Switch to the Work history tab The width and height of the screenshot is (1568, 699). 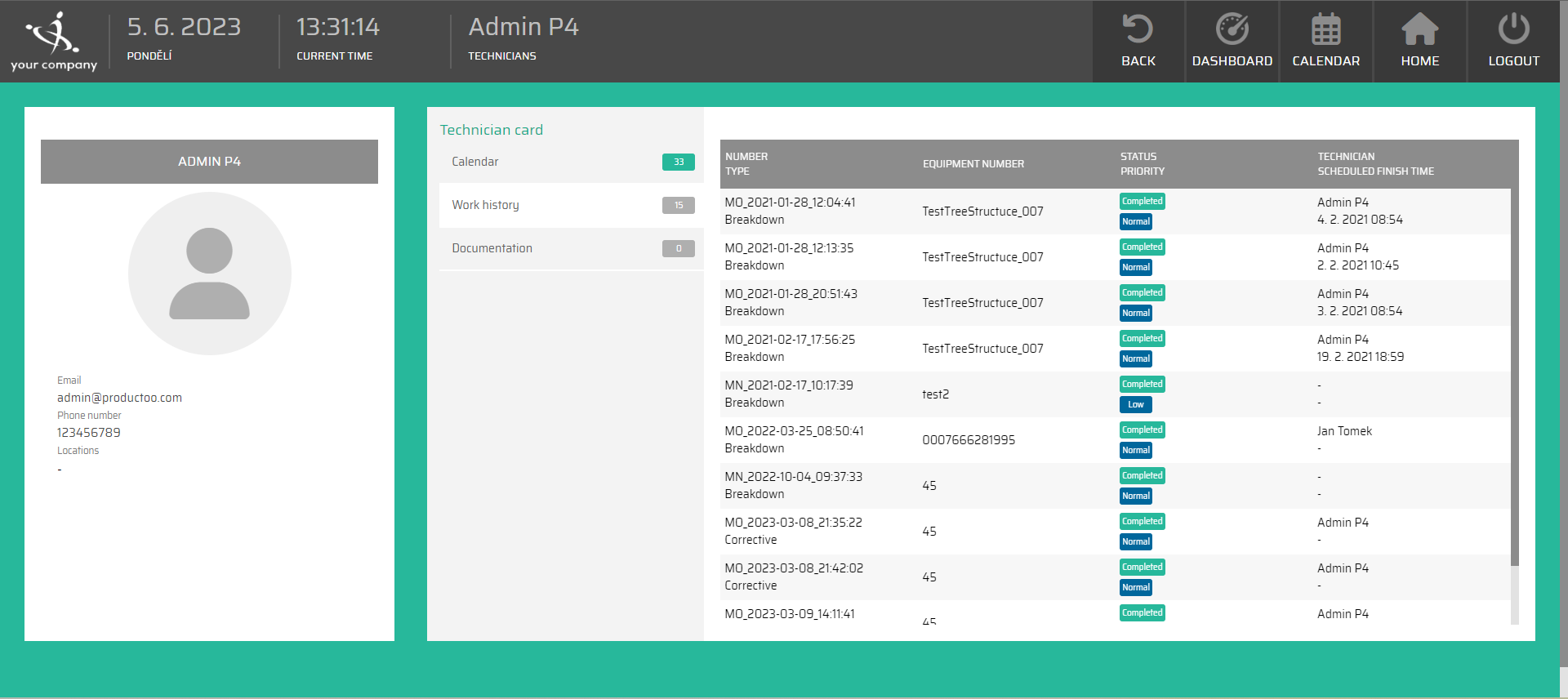[485, 205]
